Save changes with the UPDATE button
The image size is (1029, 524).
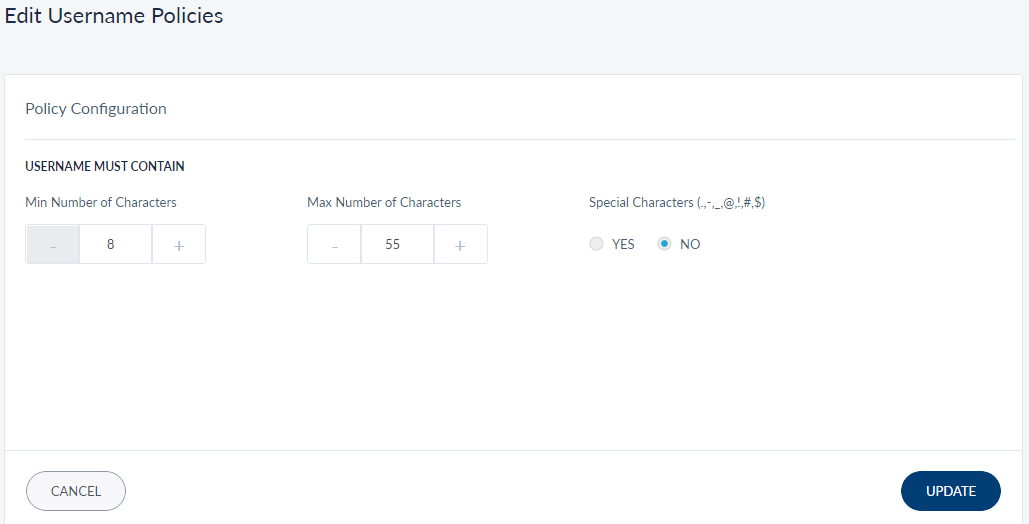click(x=950, y=491)
